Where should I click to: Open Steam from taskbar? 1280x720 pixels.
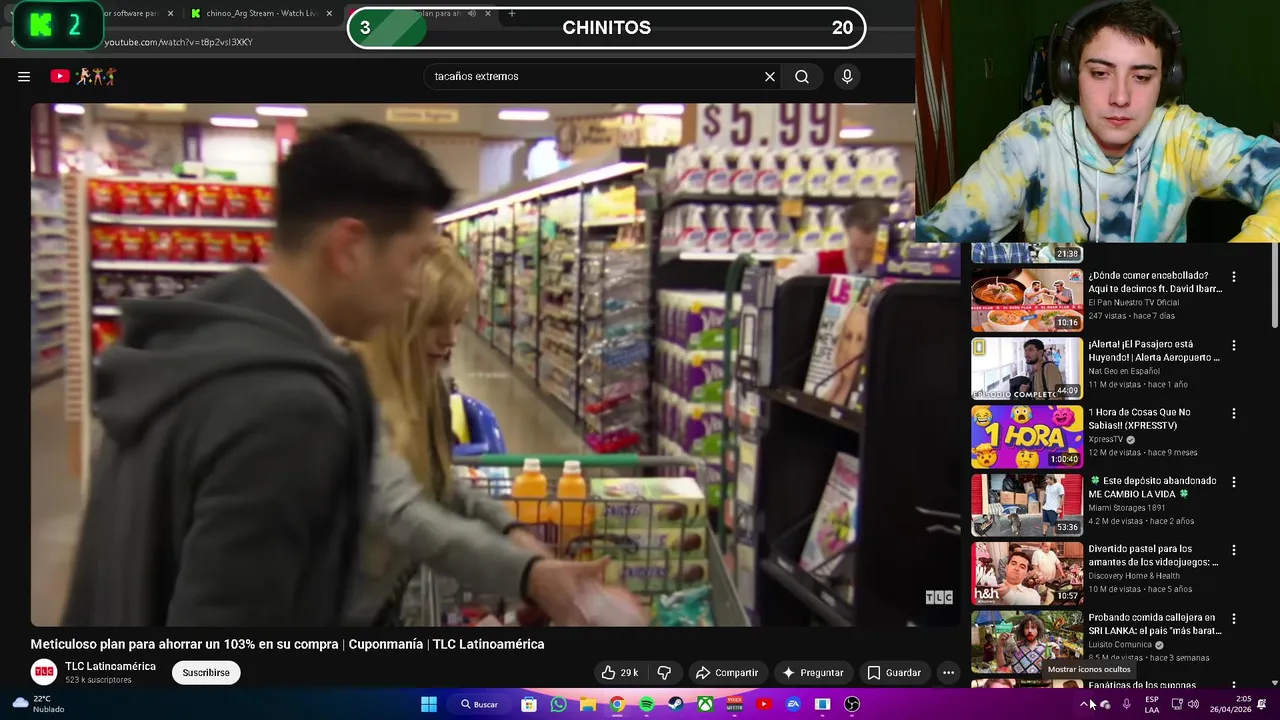tap(676, 704)
